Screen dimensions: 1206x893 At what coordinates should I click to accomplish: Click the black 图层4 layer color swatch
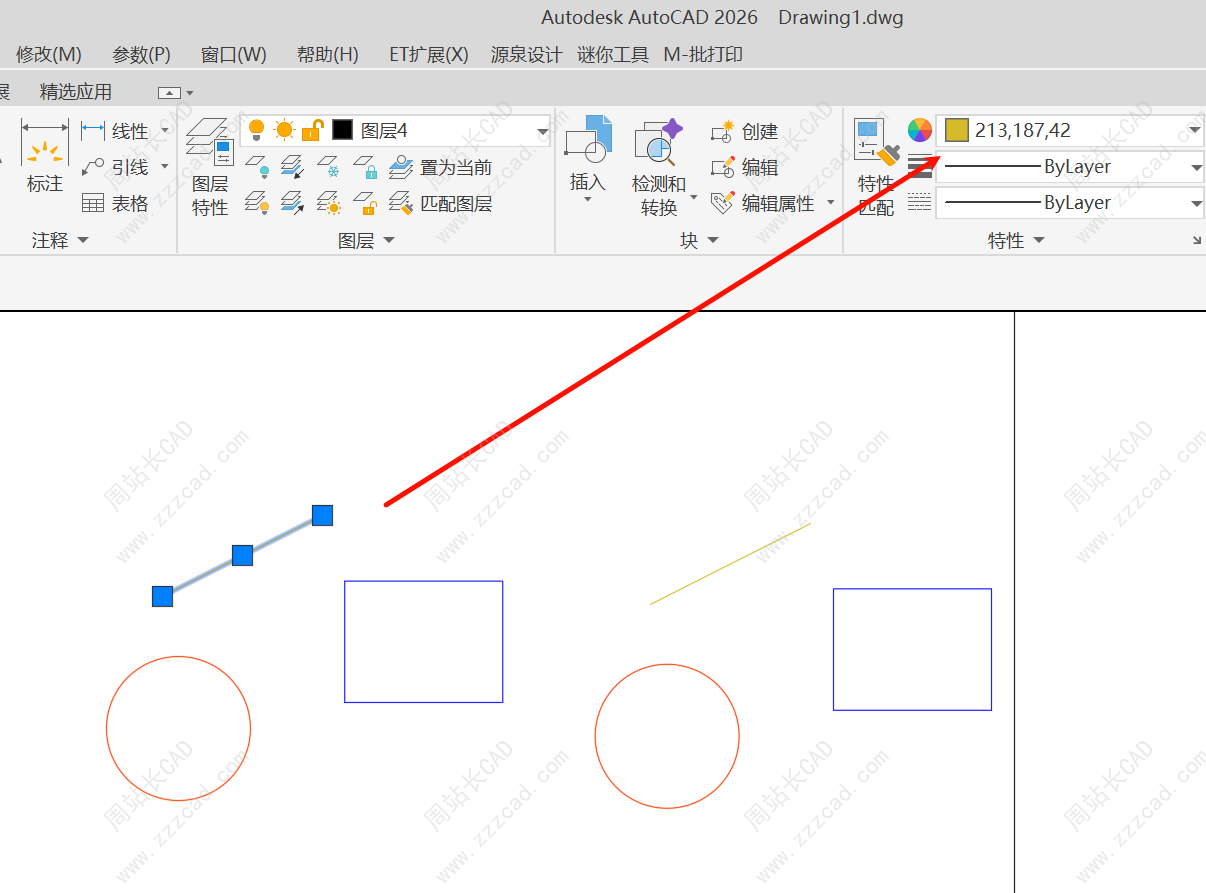(x=343, y=130)
